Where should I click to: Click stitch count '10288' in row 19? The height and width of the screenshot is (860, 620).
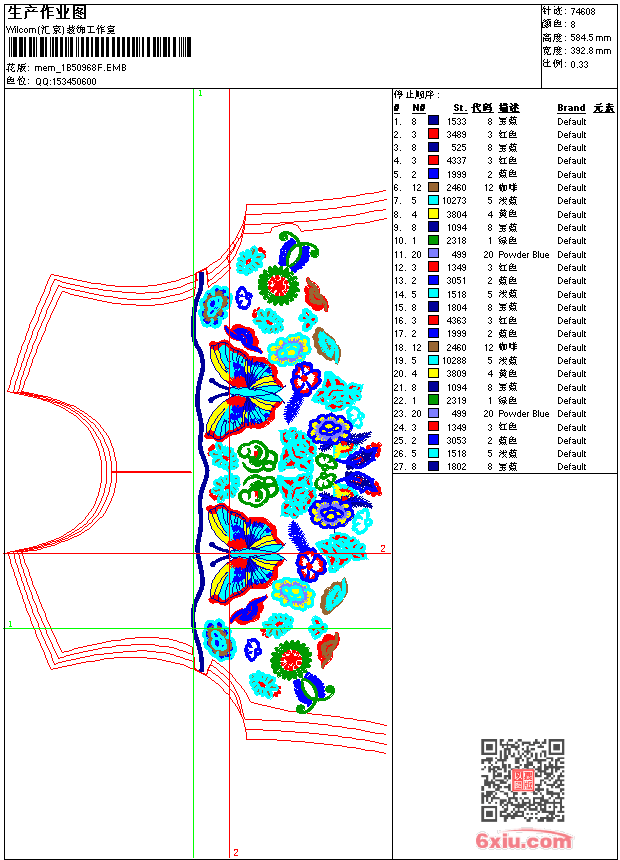(454, 361)
